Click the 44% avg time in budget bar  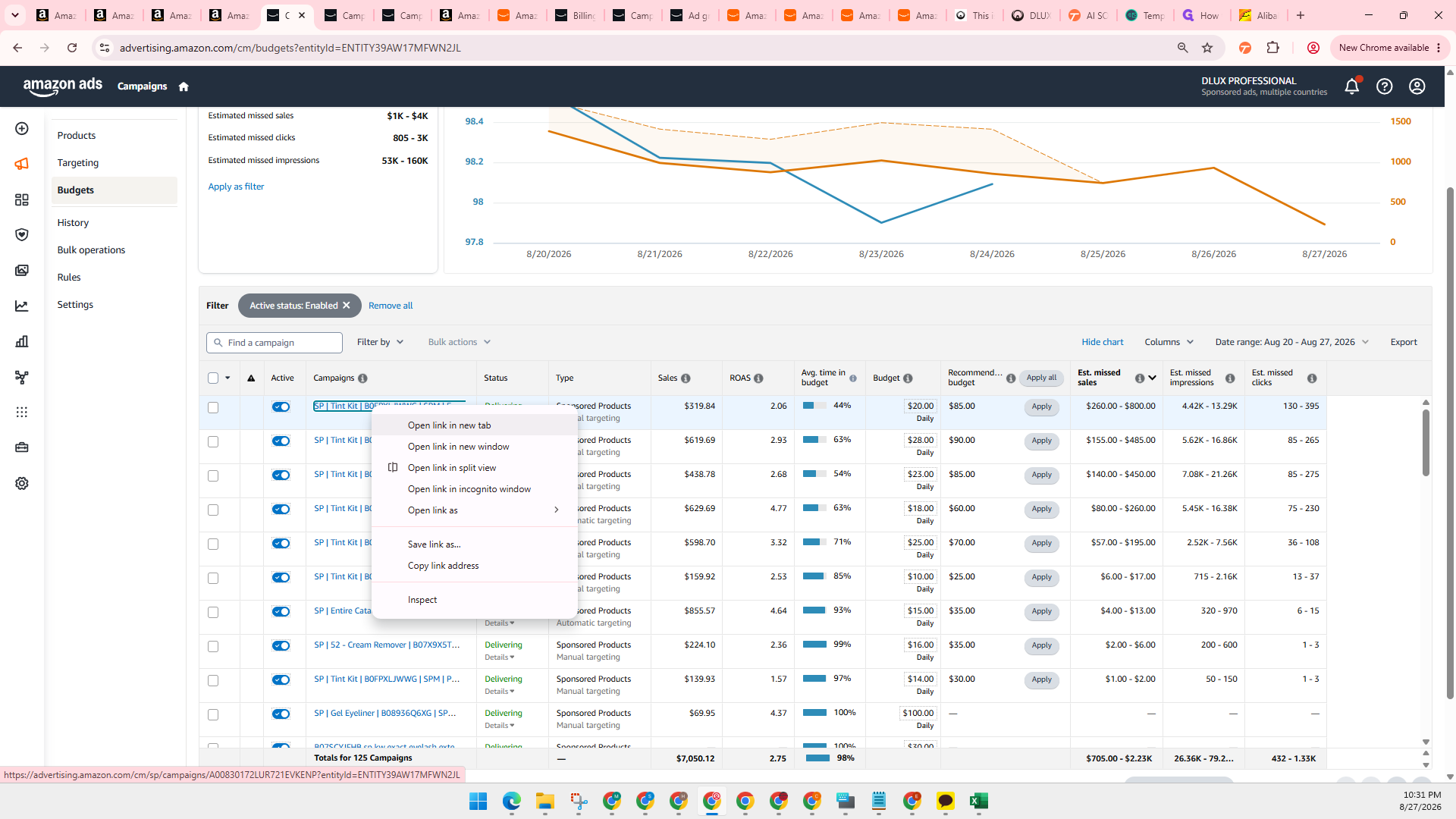coord(814,406)
